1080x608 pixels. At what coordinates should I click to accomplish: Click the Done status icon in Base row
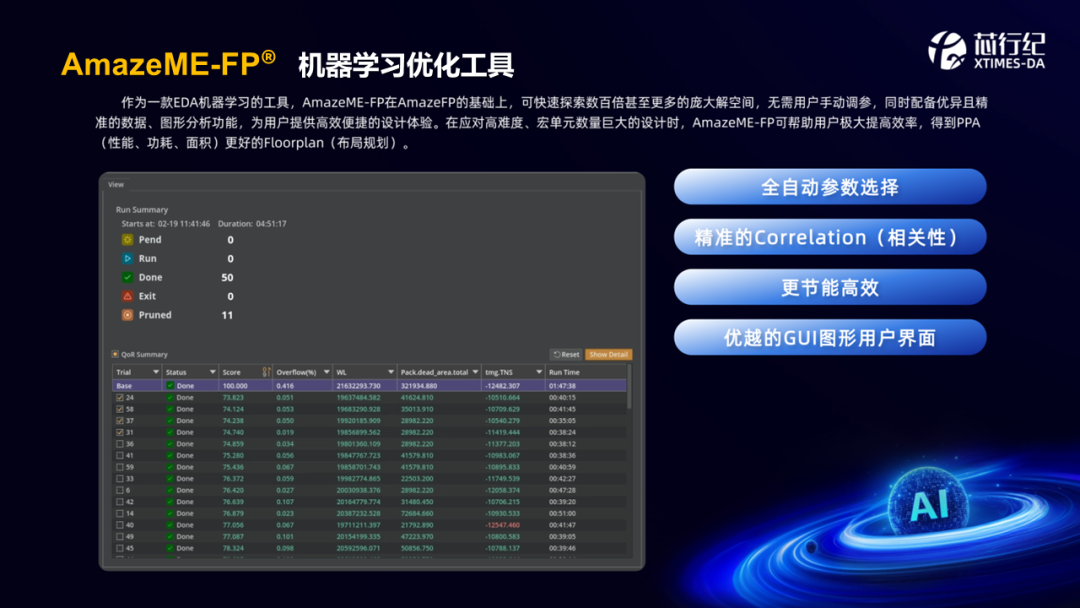(x=169, y=386)
